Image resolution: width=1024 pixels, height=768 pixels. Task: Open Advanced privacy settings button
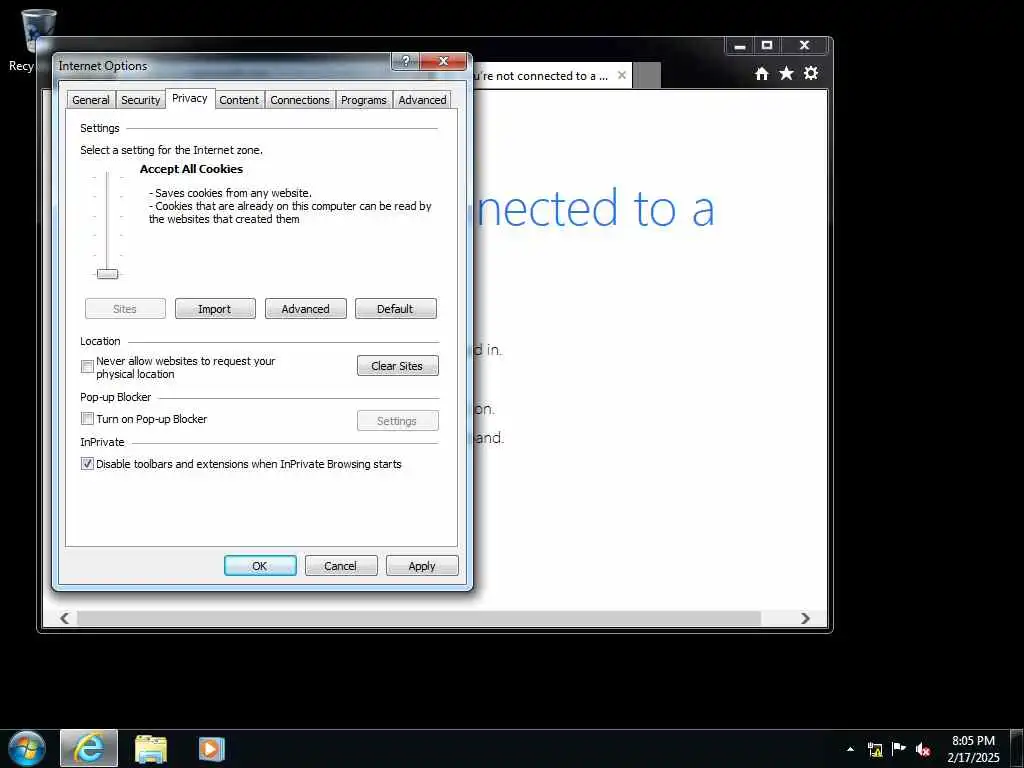coord(305,309)
